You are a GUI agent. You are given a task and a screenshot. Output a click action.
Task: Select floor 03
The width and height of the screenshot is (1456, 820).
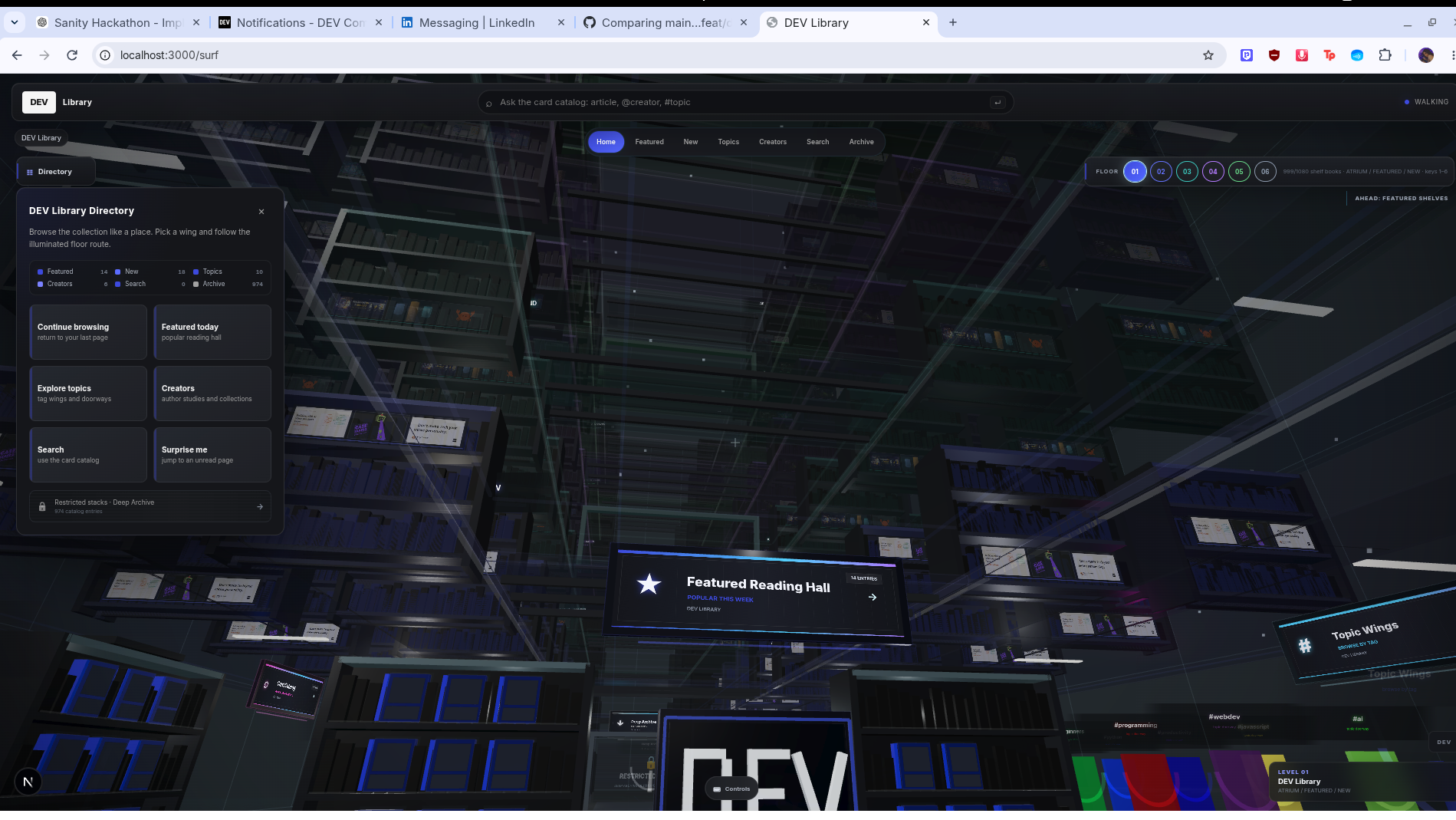click(1187, 172)
